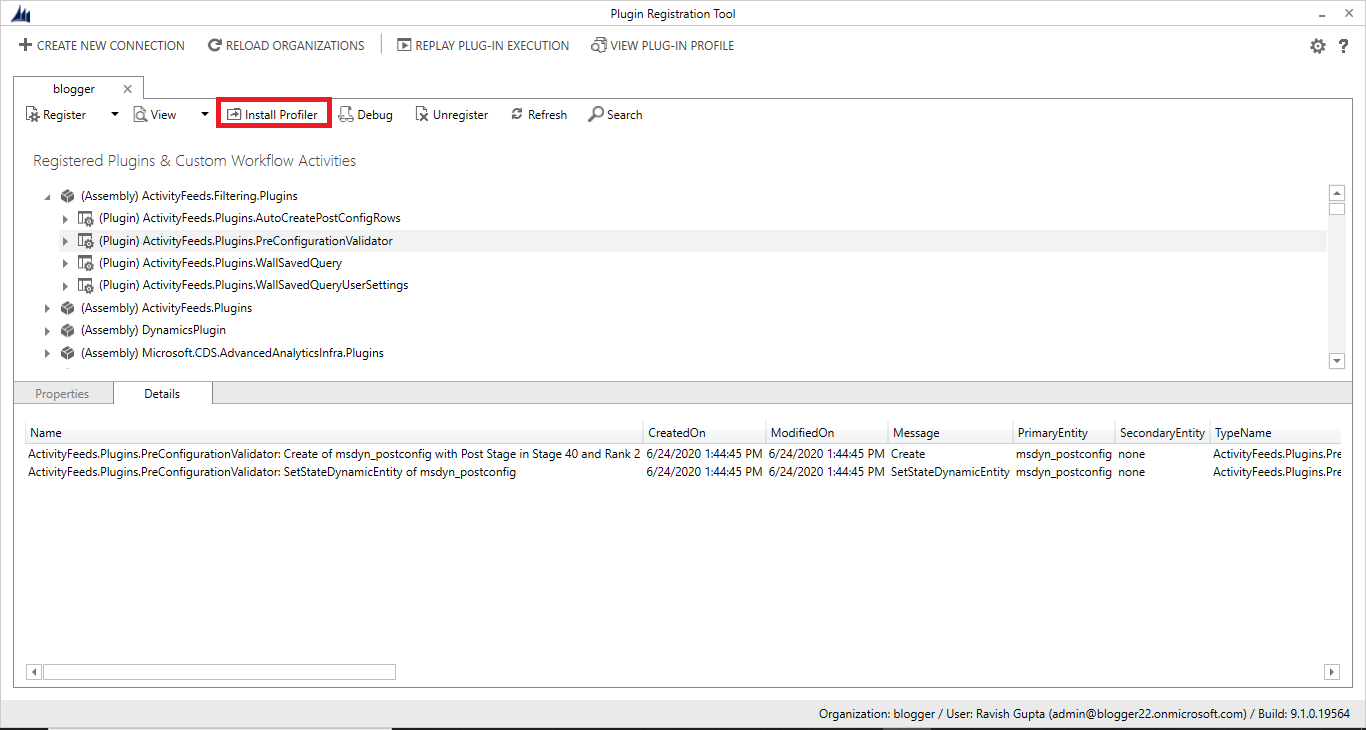Viewport: 1366px width, 730px height.
Task: Switch to the Properties tab
Action: pos(62,394)
